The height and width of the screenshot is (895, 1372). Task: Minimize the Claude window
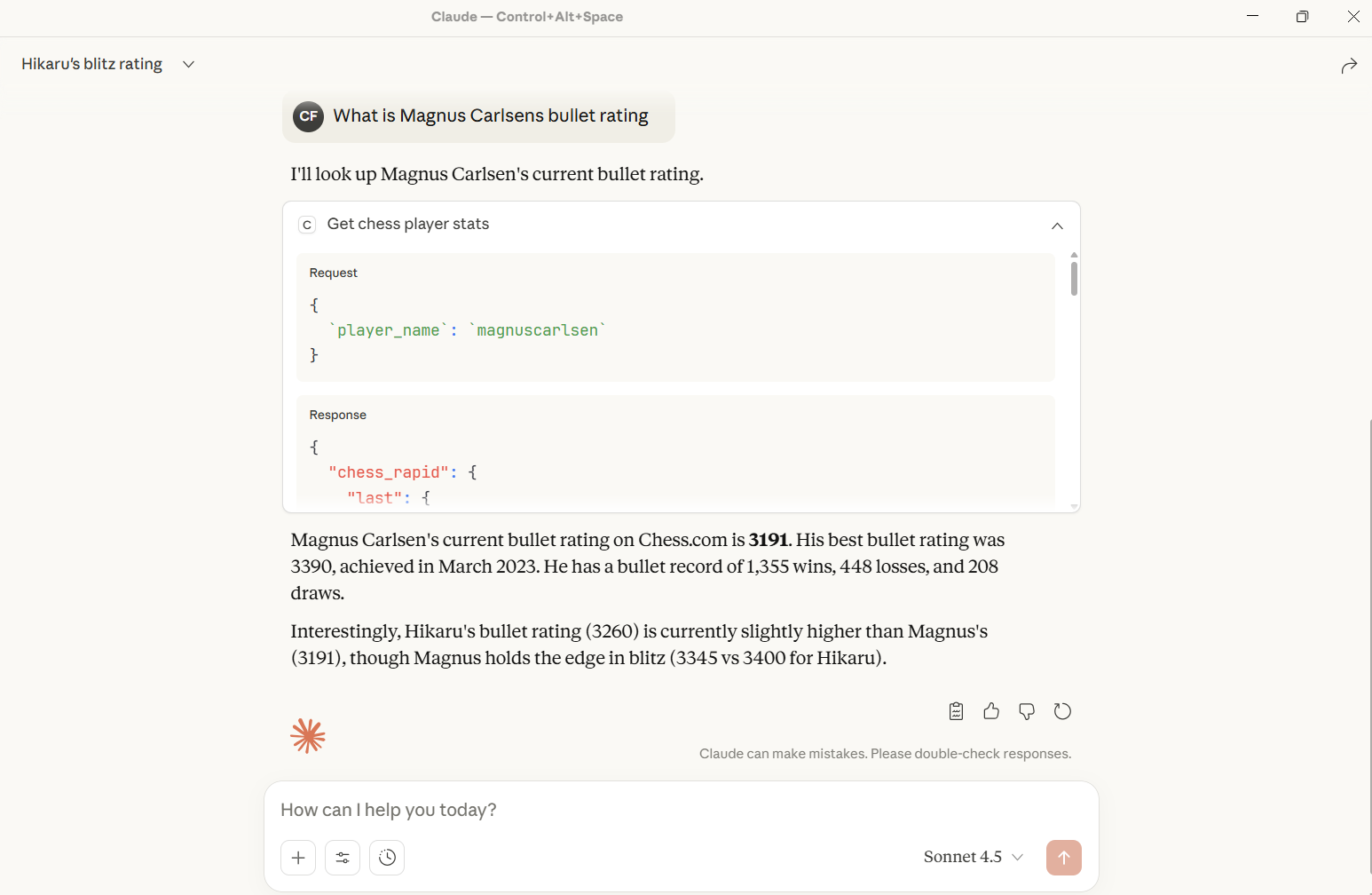click(1251, 16)
